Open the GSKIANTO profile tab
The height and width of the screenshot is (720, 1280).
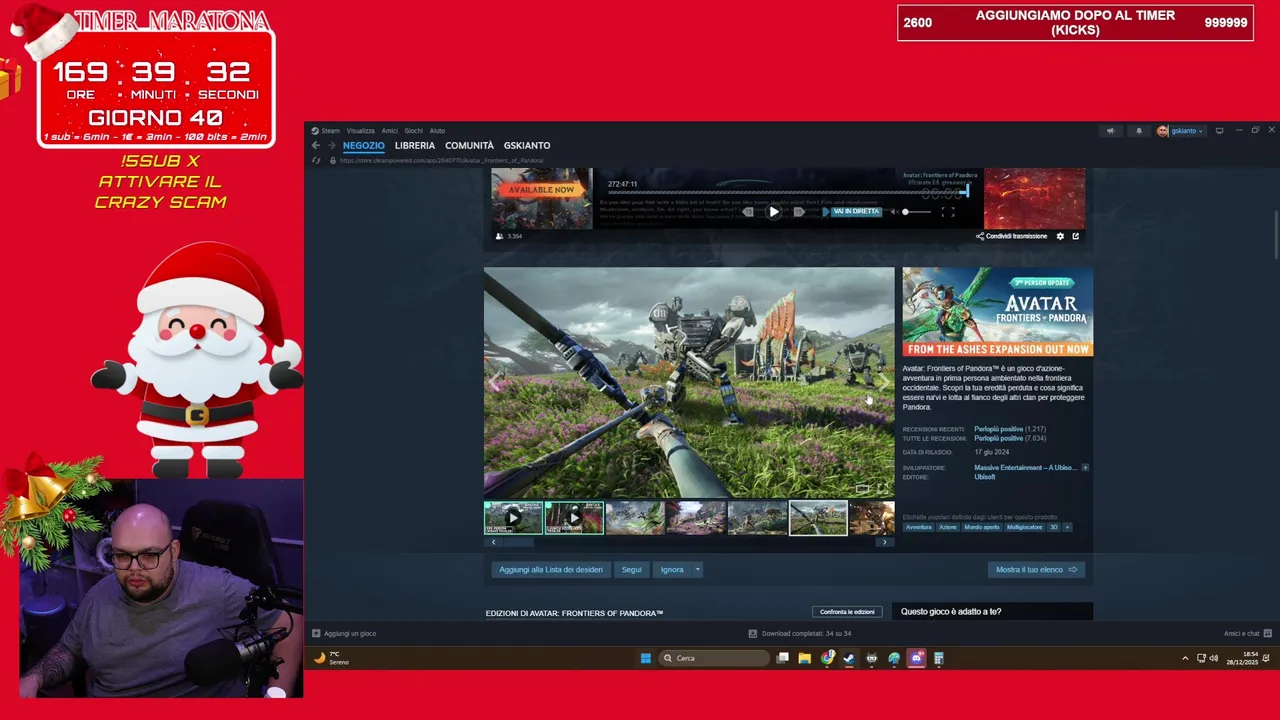527,145
